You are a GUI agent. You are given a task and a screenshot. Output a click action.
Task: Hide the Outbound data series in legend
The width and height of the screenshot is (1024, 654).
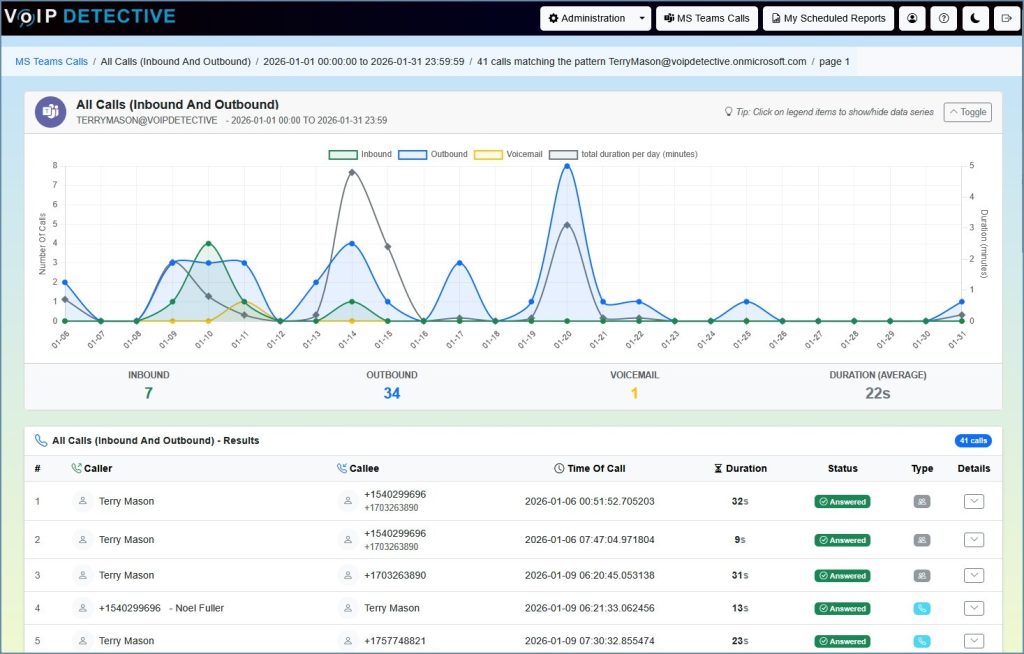pyautogui.click(x=412, y=155)
